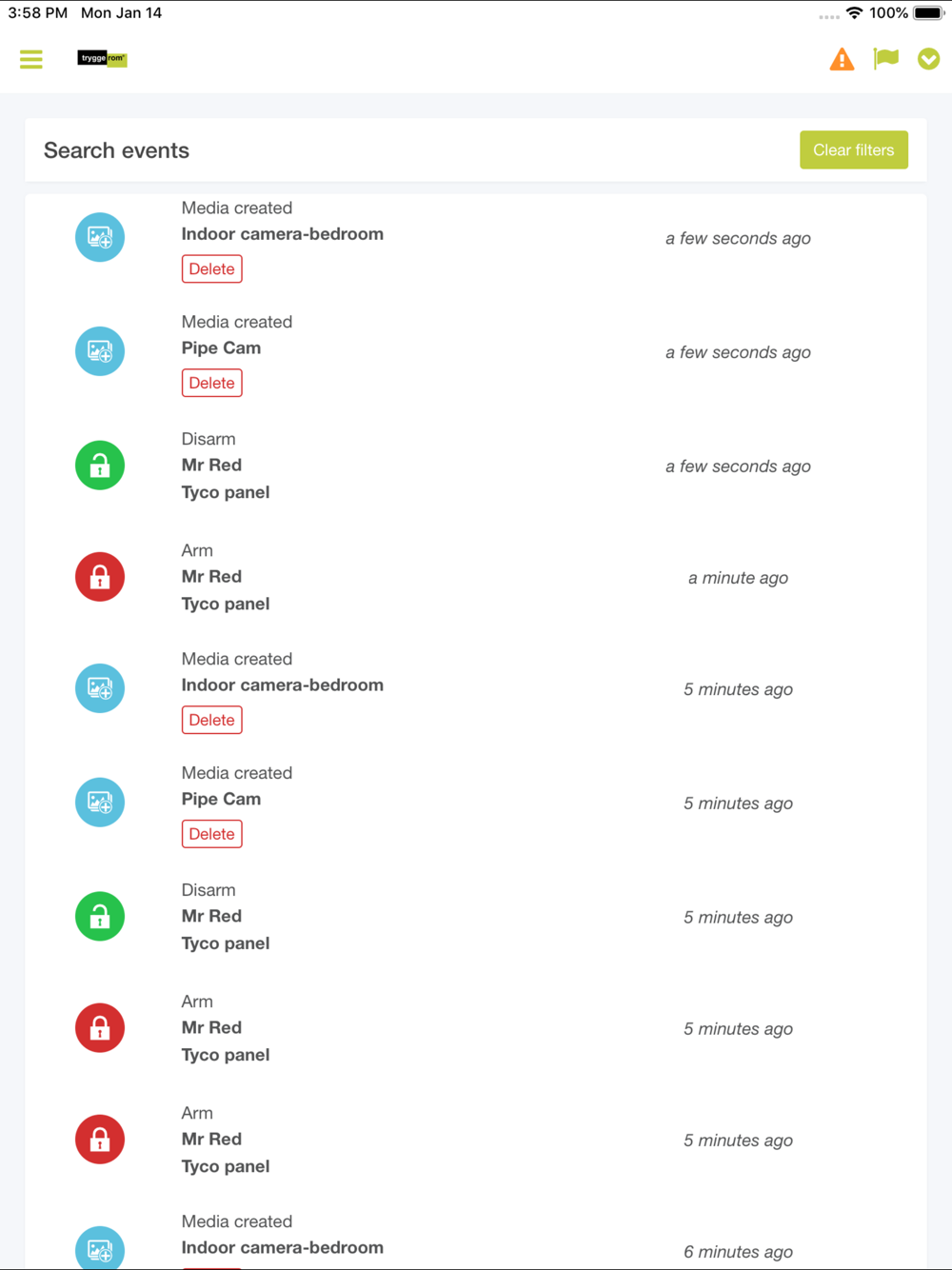952x1270 pixels.
Task: Open the green flag icon
Action: [886, 59]
